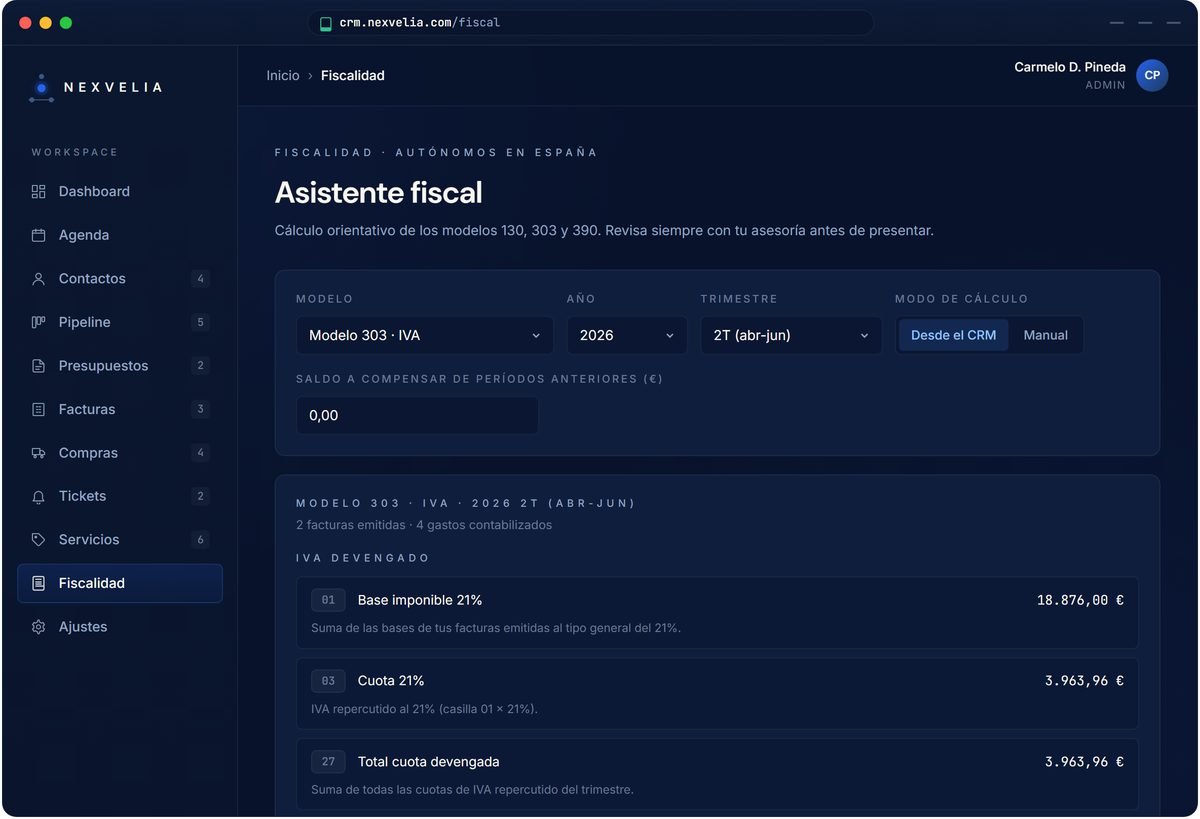Image resolution: width=1200 pixels, height=819 pixels.
Task: Click the Presupuestos document icon
Action: [x=38, y=366]
